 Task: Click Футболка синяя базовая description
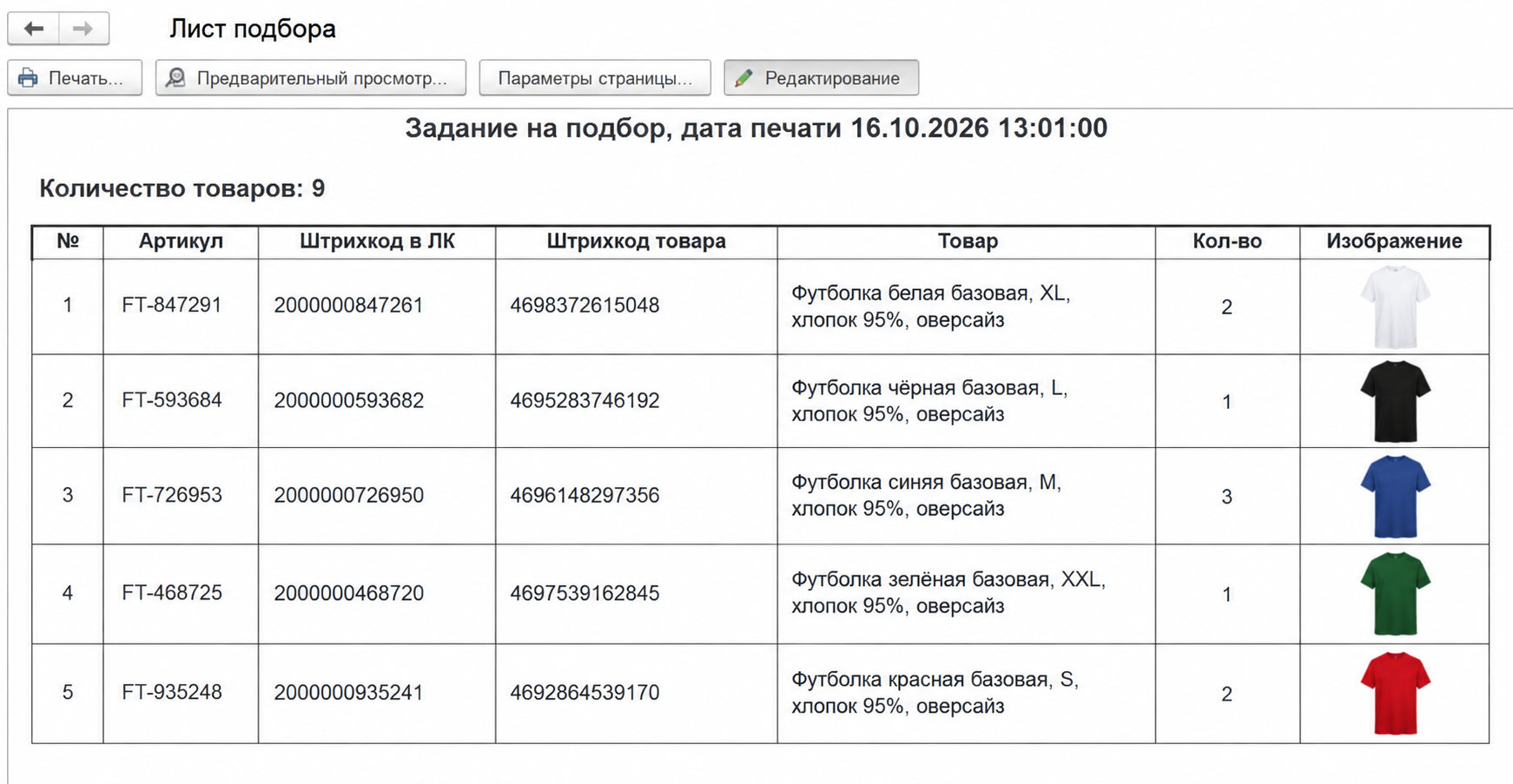926,495
